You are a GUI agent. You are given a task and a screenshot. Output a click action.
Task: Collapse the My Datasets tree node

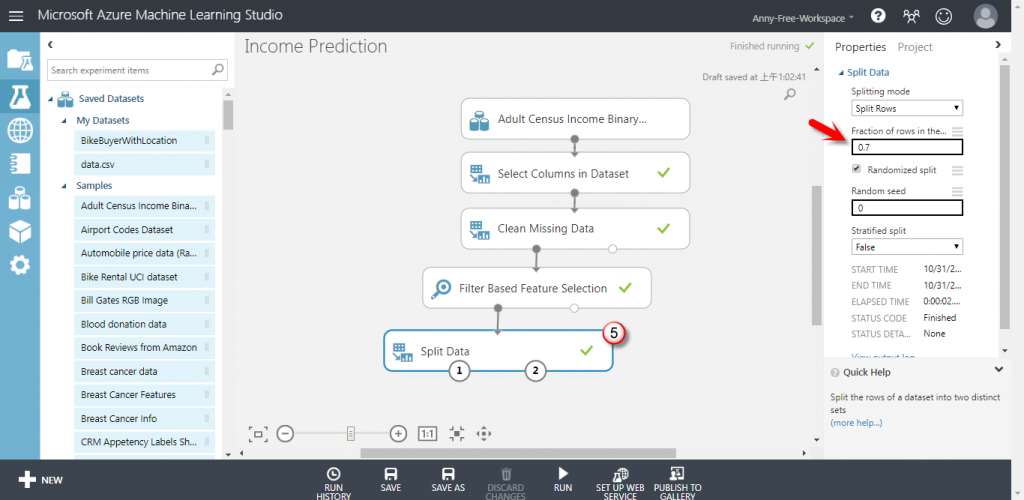pos(64,121)
